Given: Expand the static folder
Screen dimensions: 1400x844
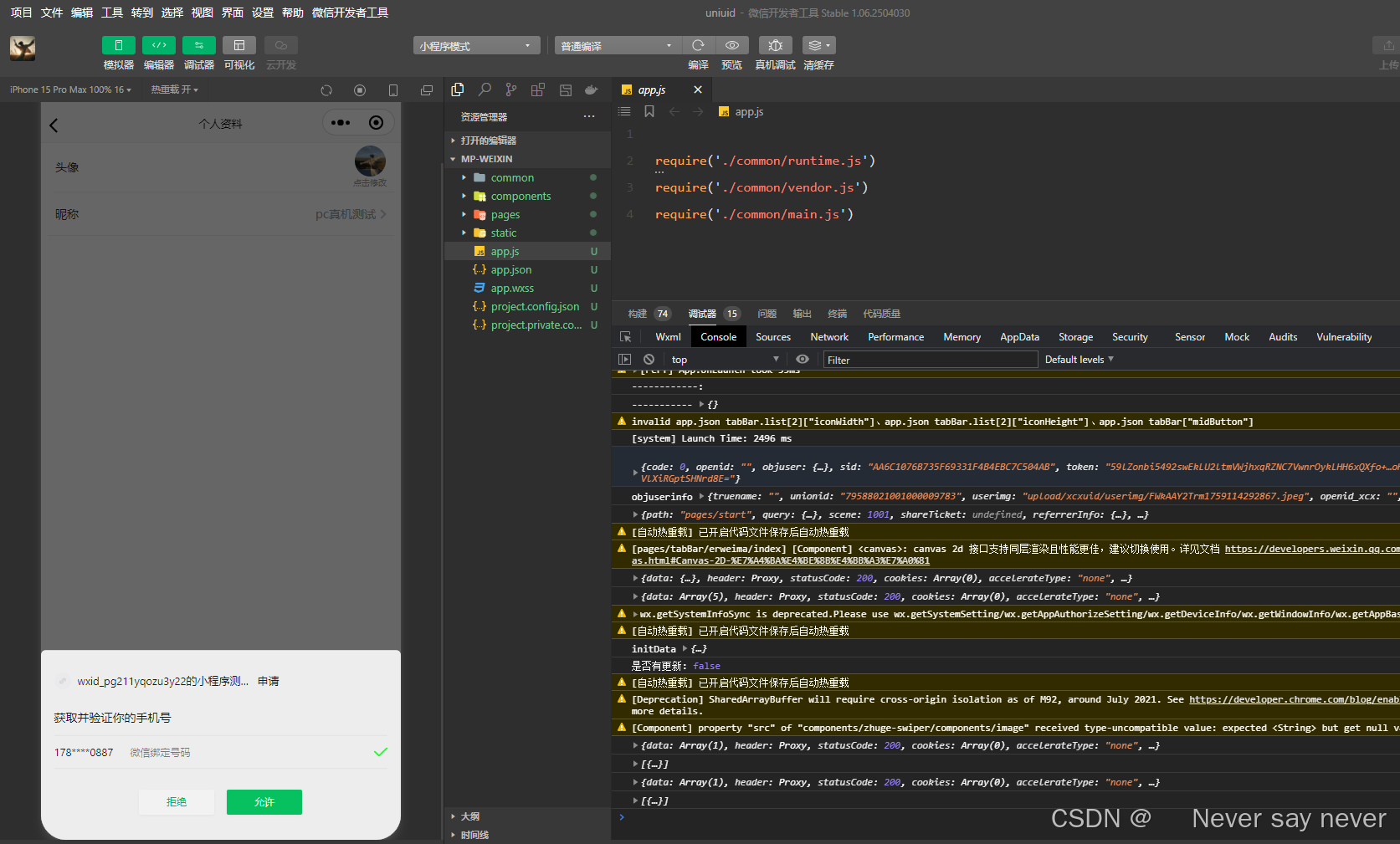Looking at the screenshot, I should click(527, 233).
